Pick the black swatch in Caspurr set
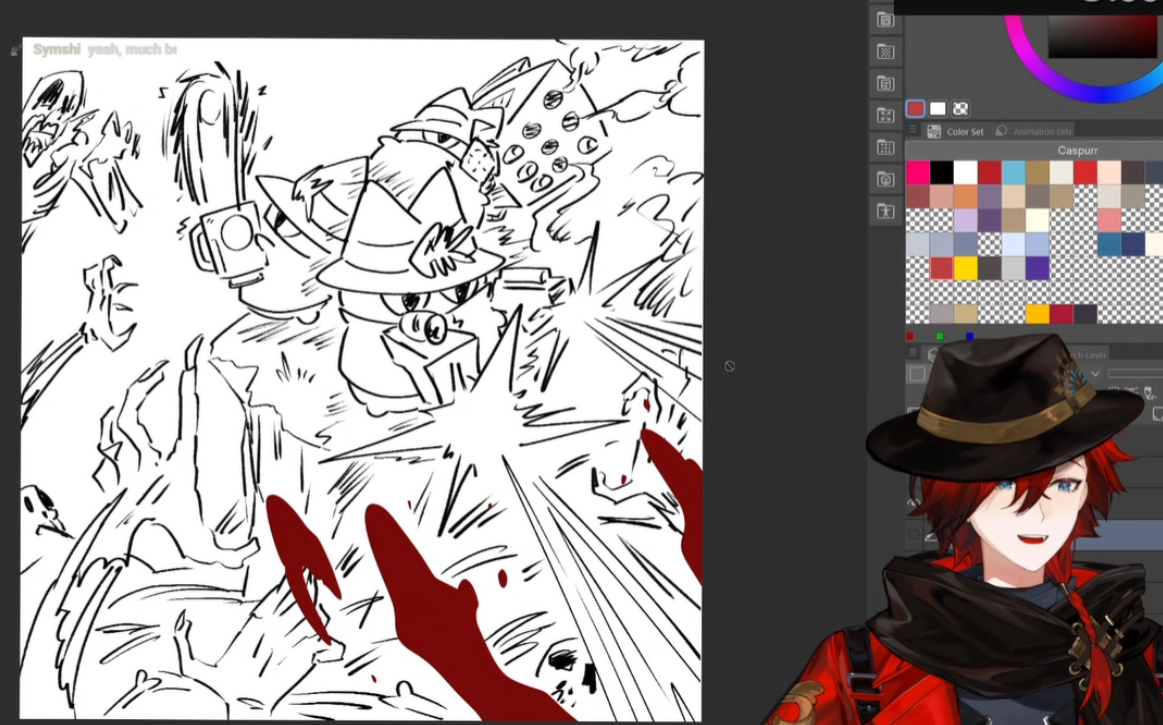Image resolution: width=1163 pixels, height=725 pixels. pyautogui.click(x=941, y=172)
